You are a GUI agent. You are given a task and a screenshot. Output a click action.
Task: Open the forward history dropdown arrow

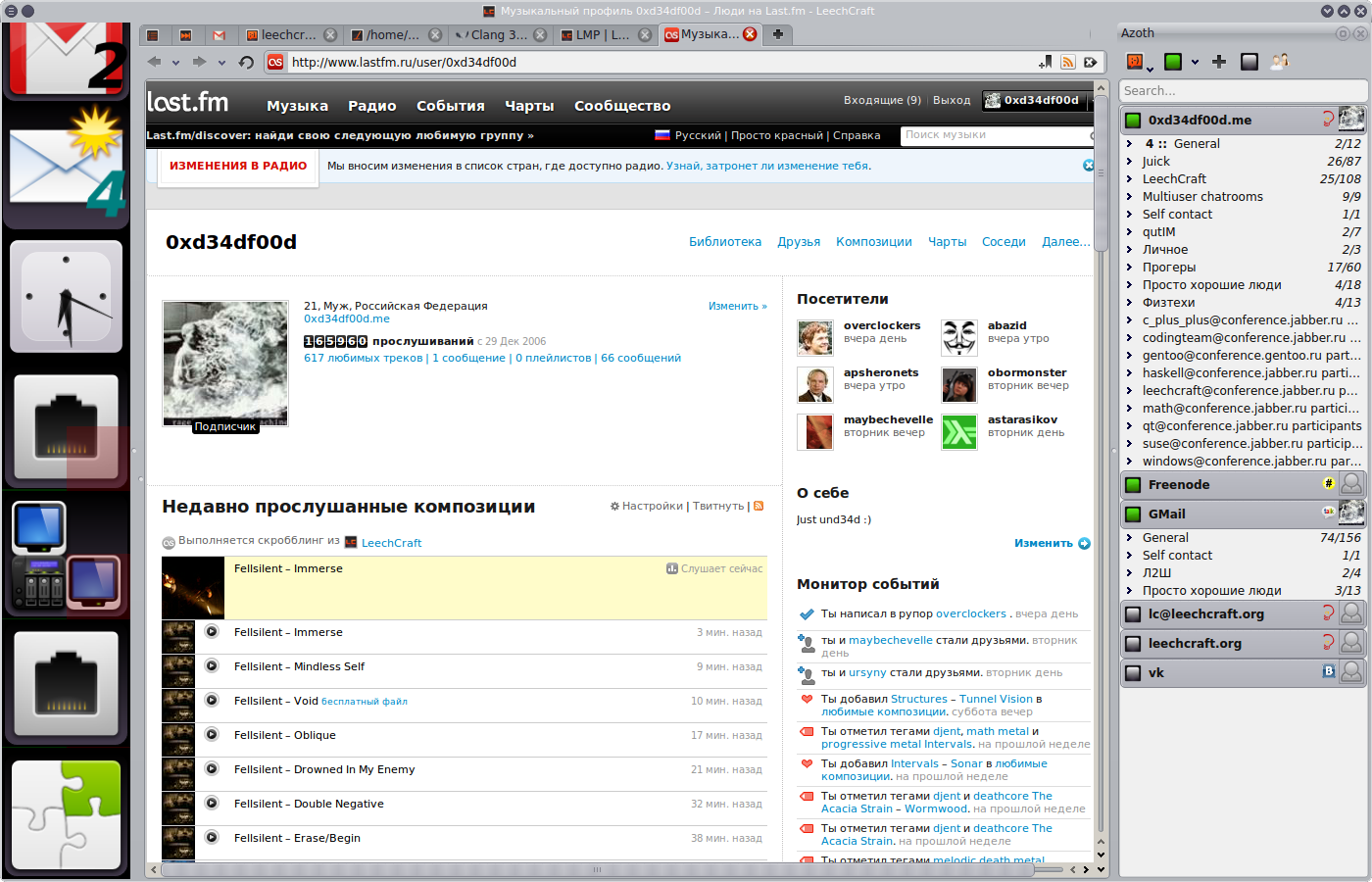pos(221,63)
